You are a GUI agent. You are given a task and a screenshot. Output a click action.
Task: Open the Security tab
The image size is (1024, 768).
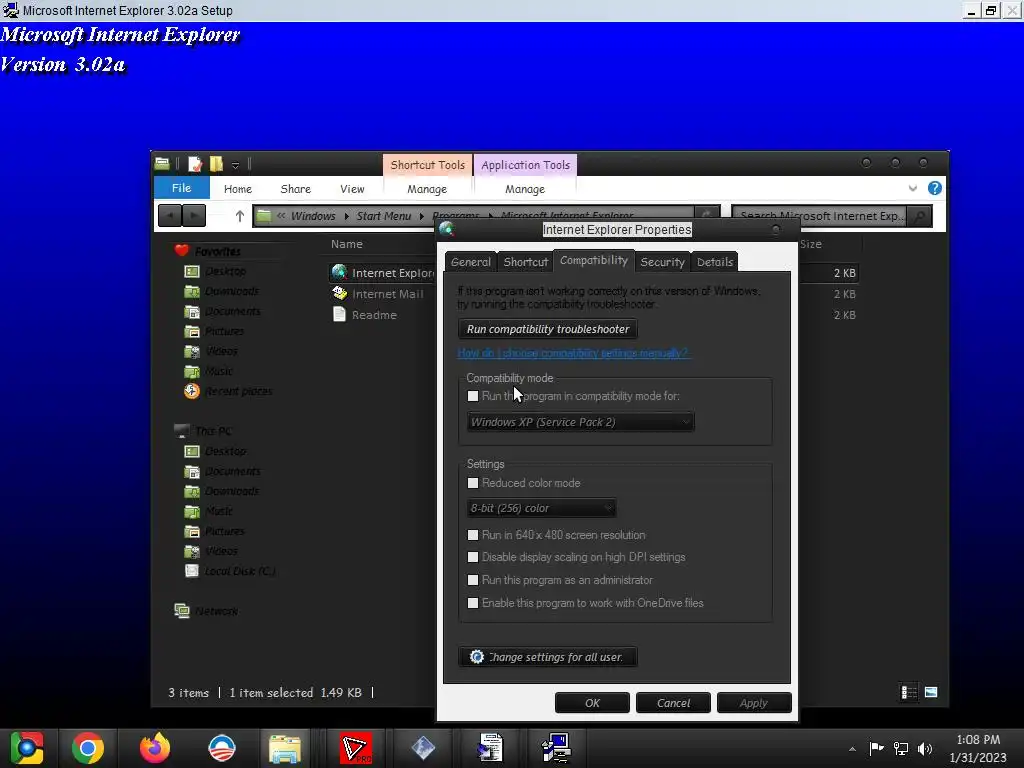[662, 262]
